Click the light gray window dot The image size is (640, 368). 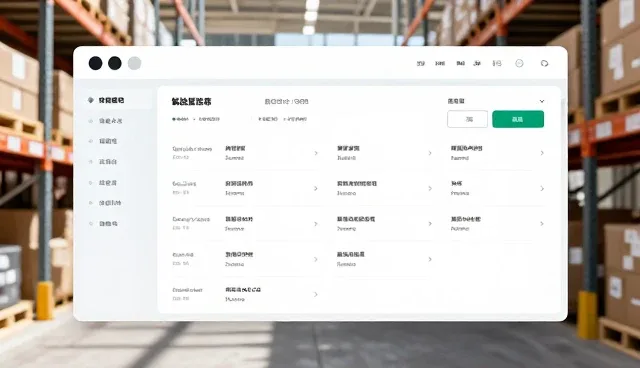[135, 63]
